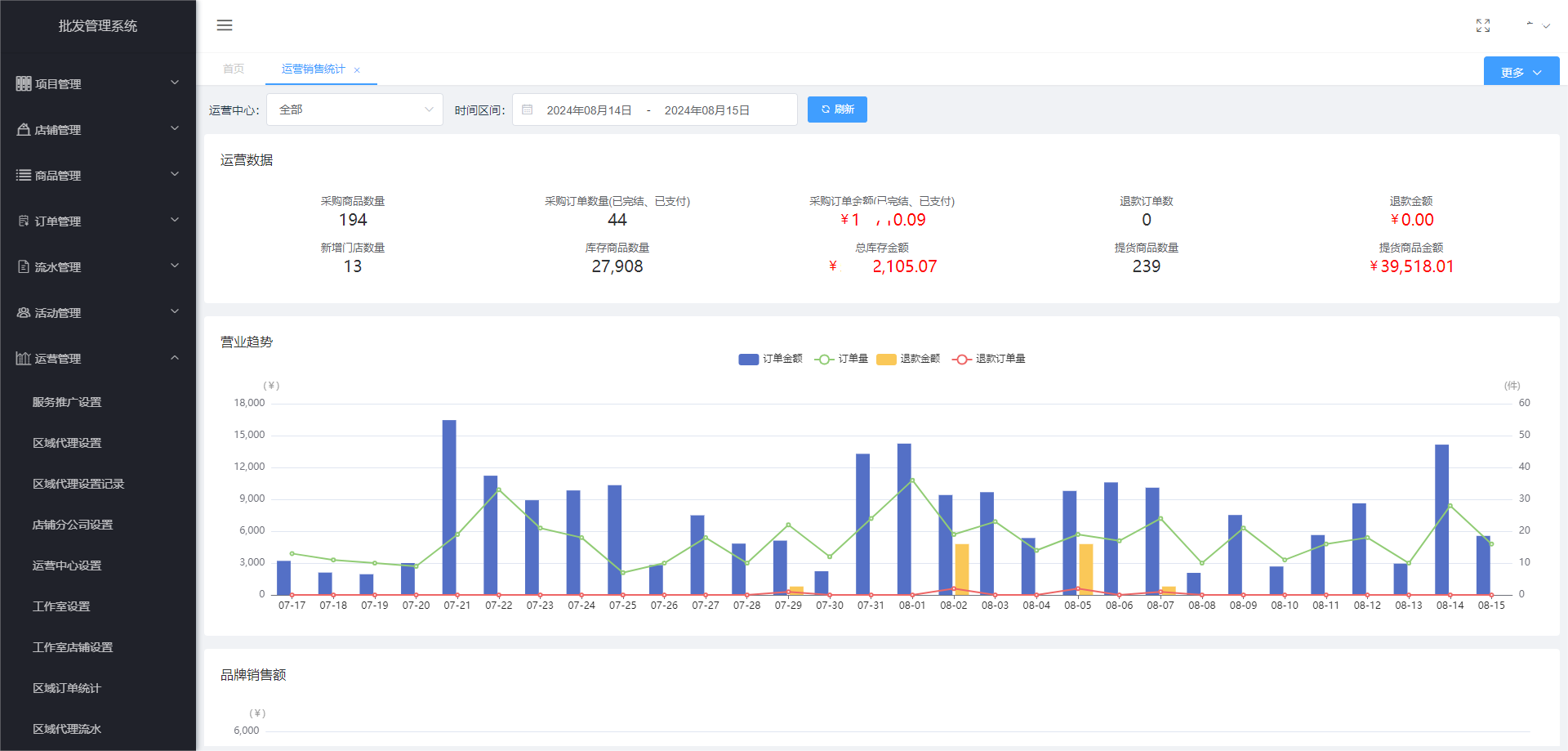The height and width of the screenshot is (751, 1568).
Task: Click the 营业趋势 section heading
Action: pyautogui.click(x=247, y=342)
